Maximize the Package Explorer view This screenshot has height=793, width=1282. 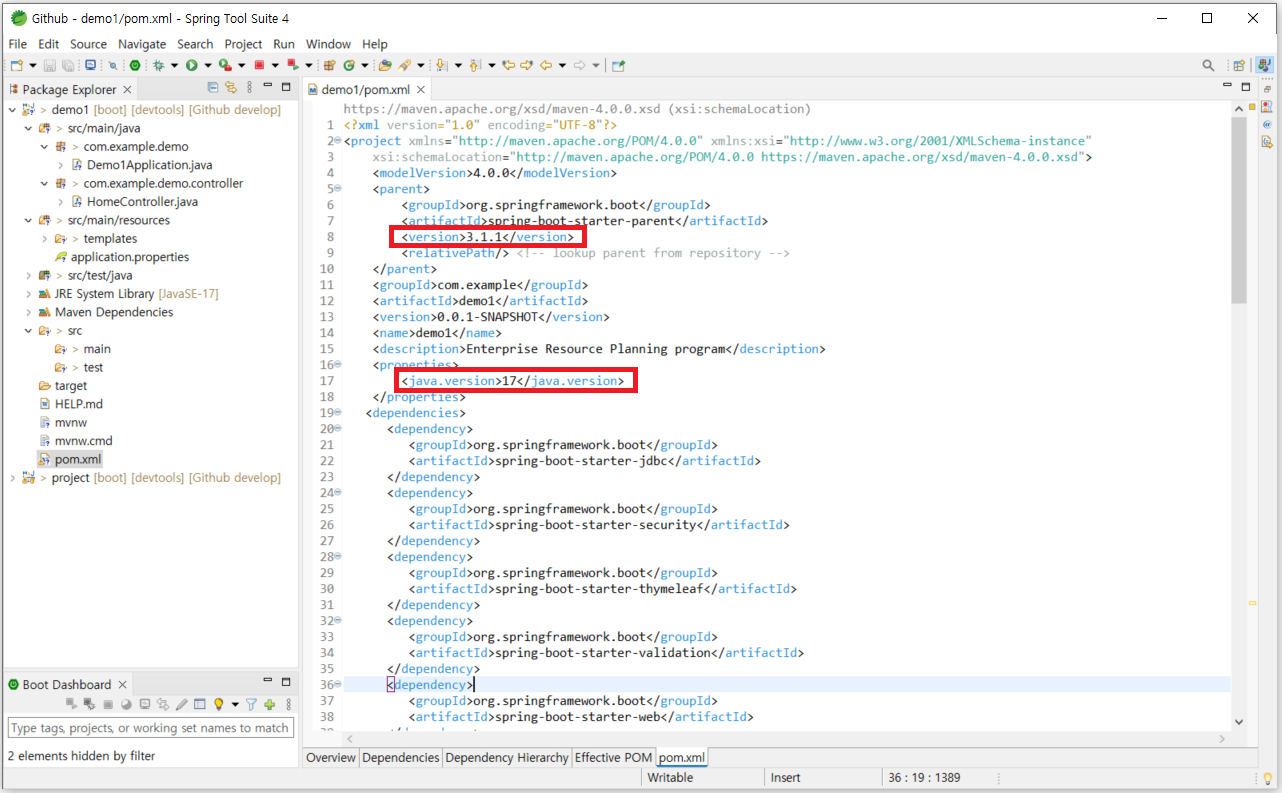tap(286, 88)
